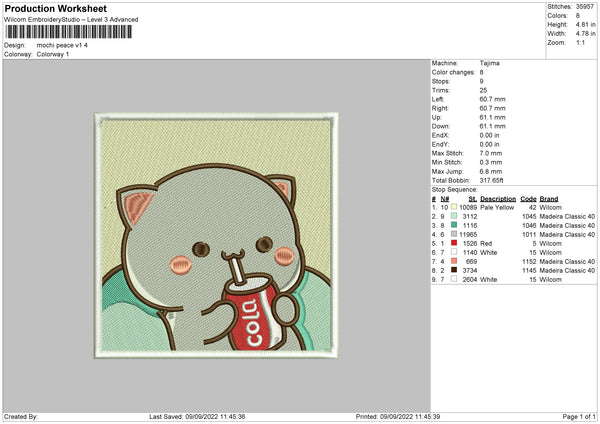Click the 'Printed' timestamp in footer
Viewport: 600px width, 424px height.
coord(398,416)
